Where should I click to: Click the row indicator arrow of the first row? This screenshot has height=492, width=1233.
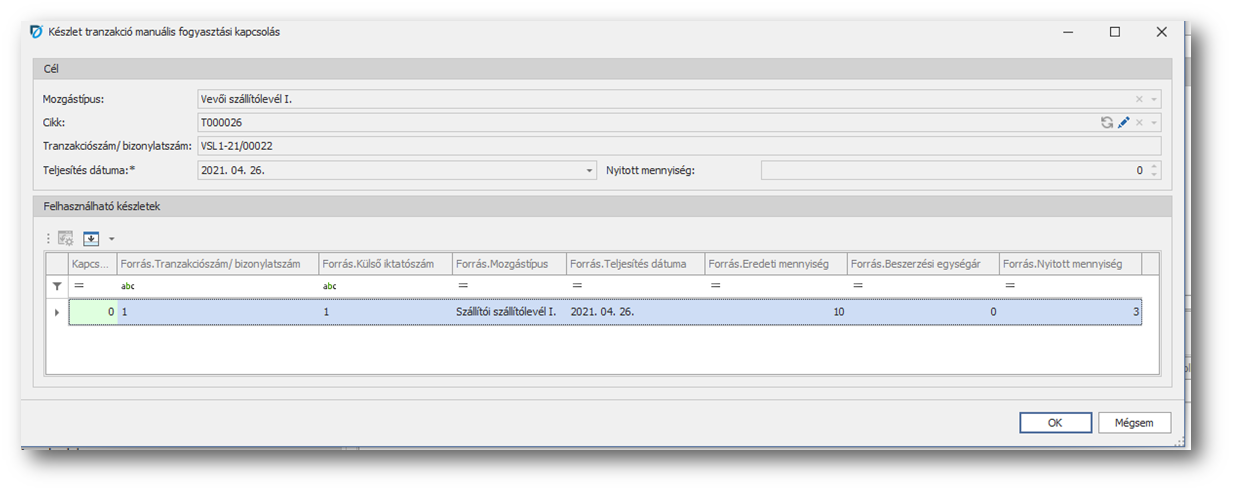(x=57, y=312)
